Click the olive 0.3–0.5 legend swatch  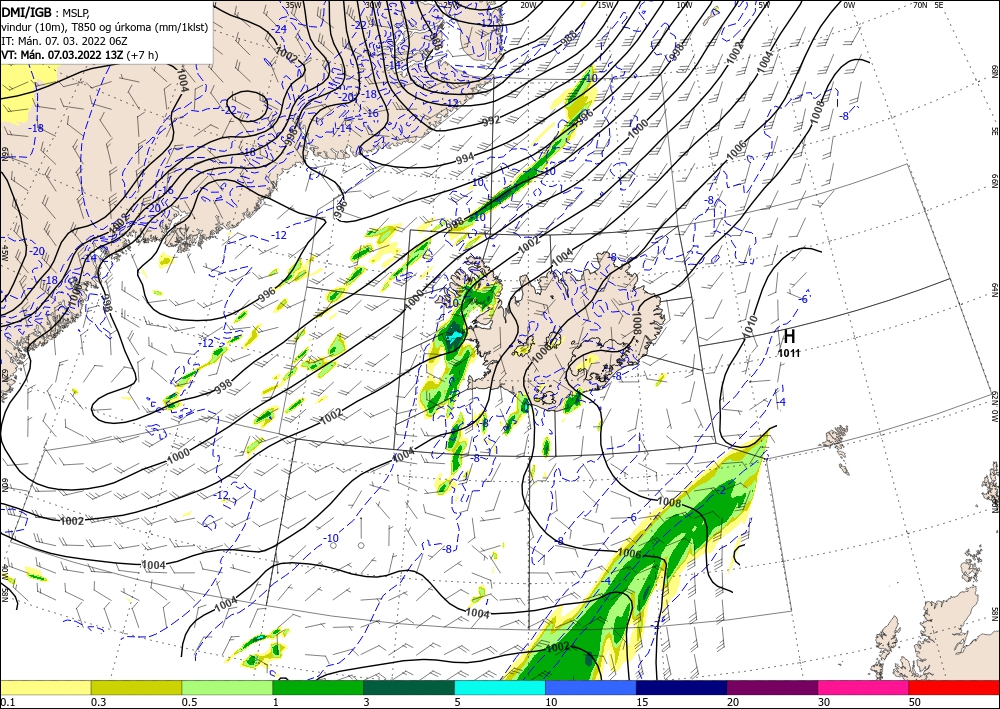[x=136, y=687]
